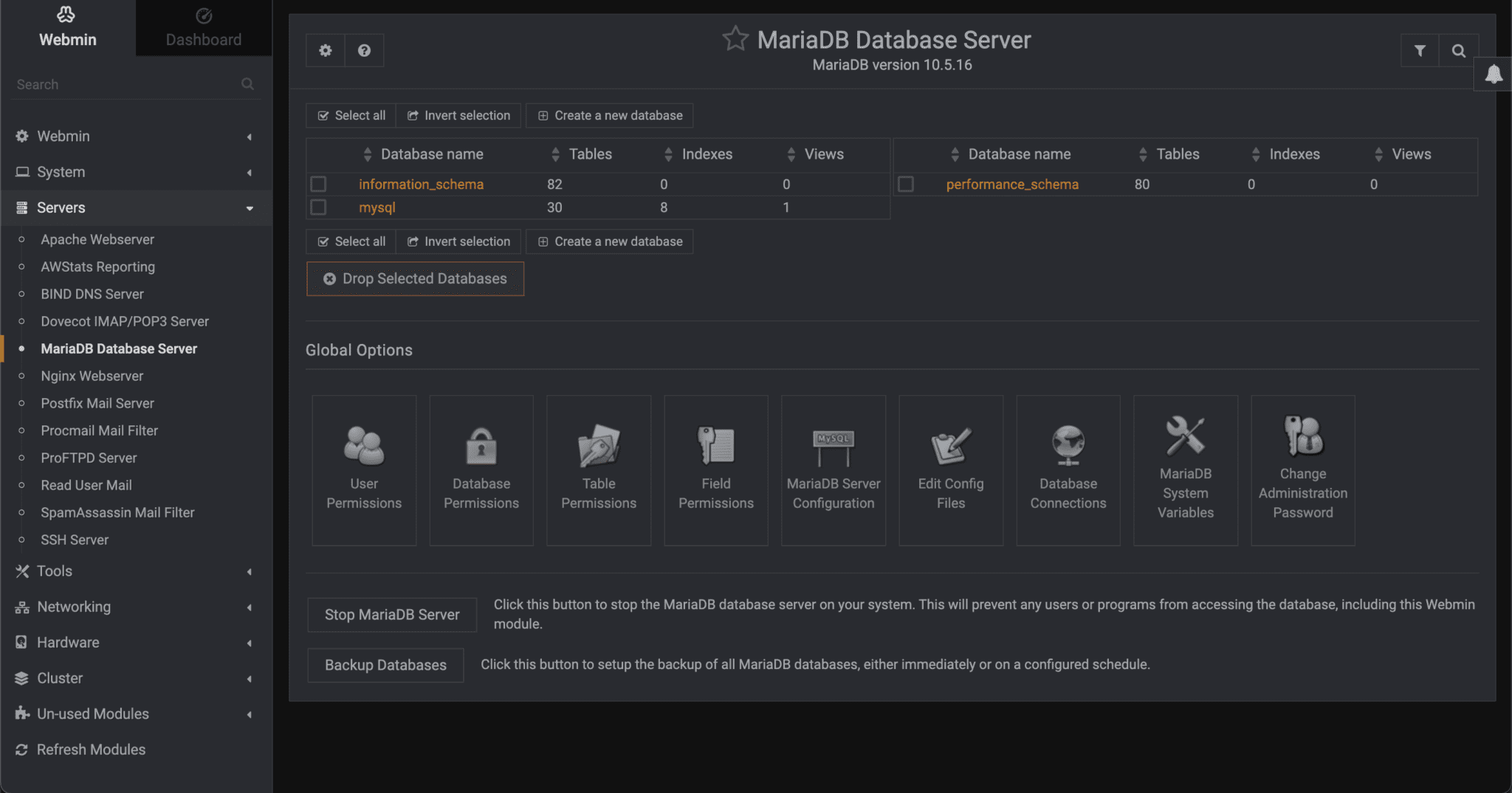Open the notifications bell icon
Viewport: 1512px width, 793px height.
(1494, 74)
